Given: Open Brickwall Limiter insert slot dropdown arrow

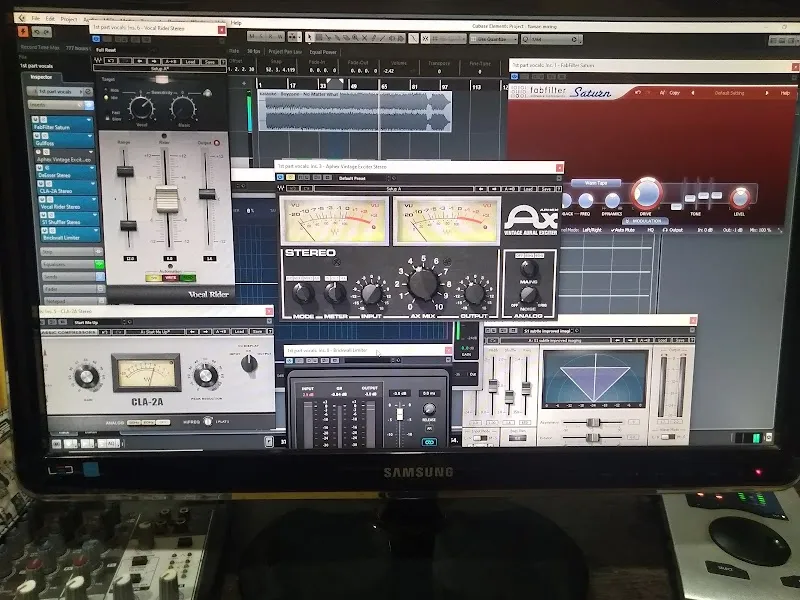Looking at the screenshot, I should point(96,231).
